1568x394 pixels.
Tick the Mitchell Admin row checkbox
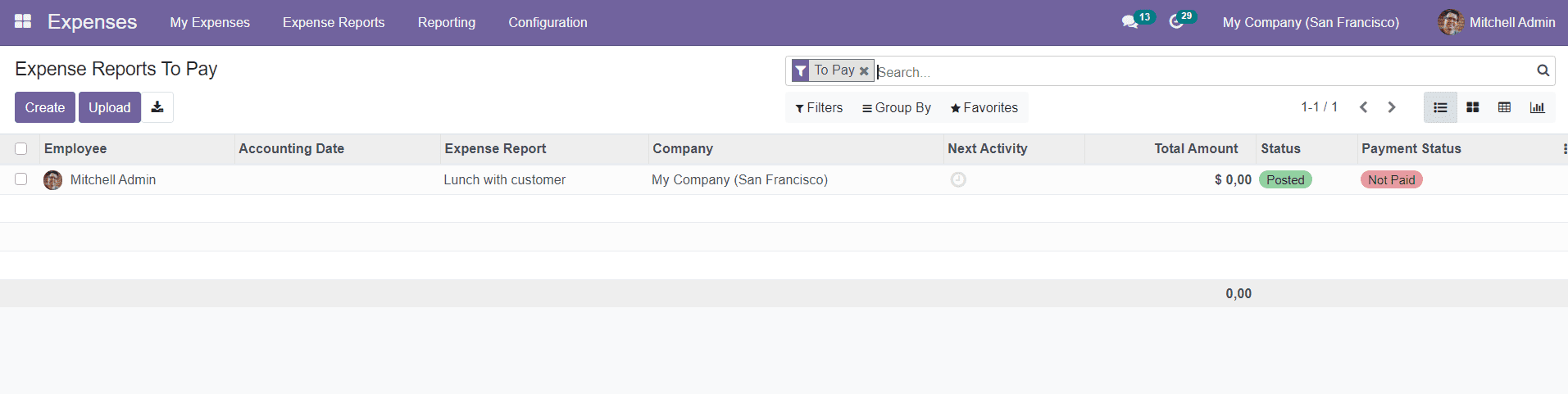21,179
